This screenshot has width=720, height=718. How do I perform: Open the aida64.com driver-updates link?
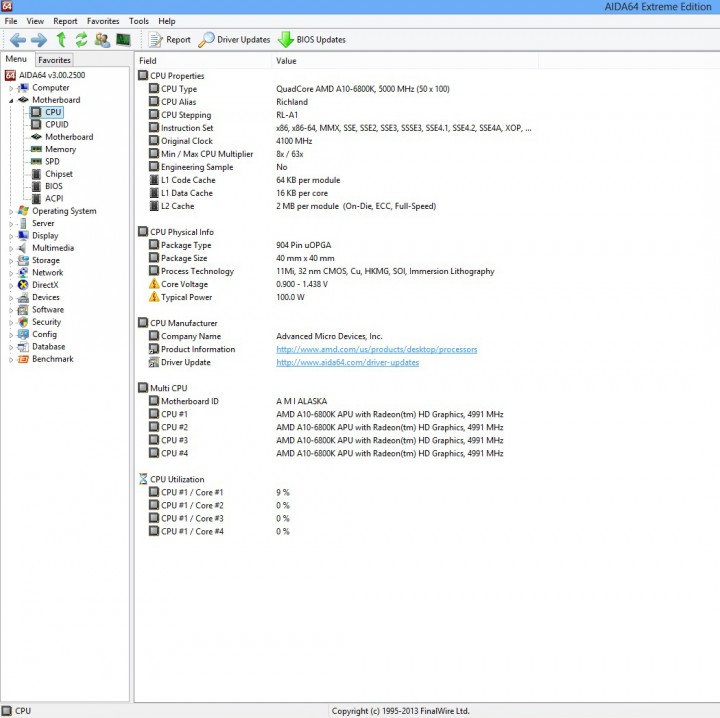click(348, 362)
